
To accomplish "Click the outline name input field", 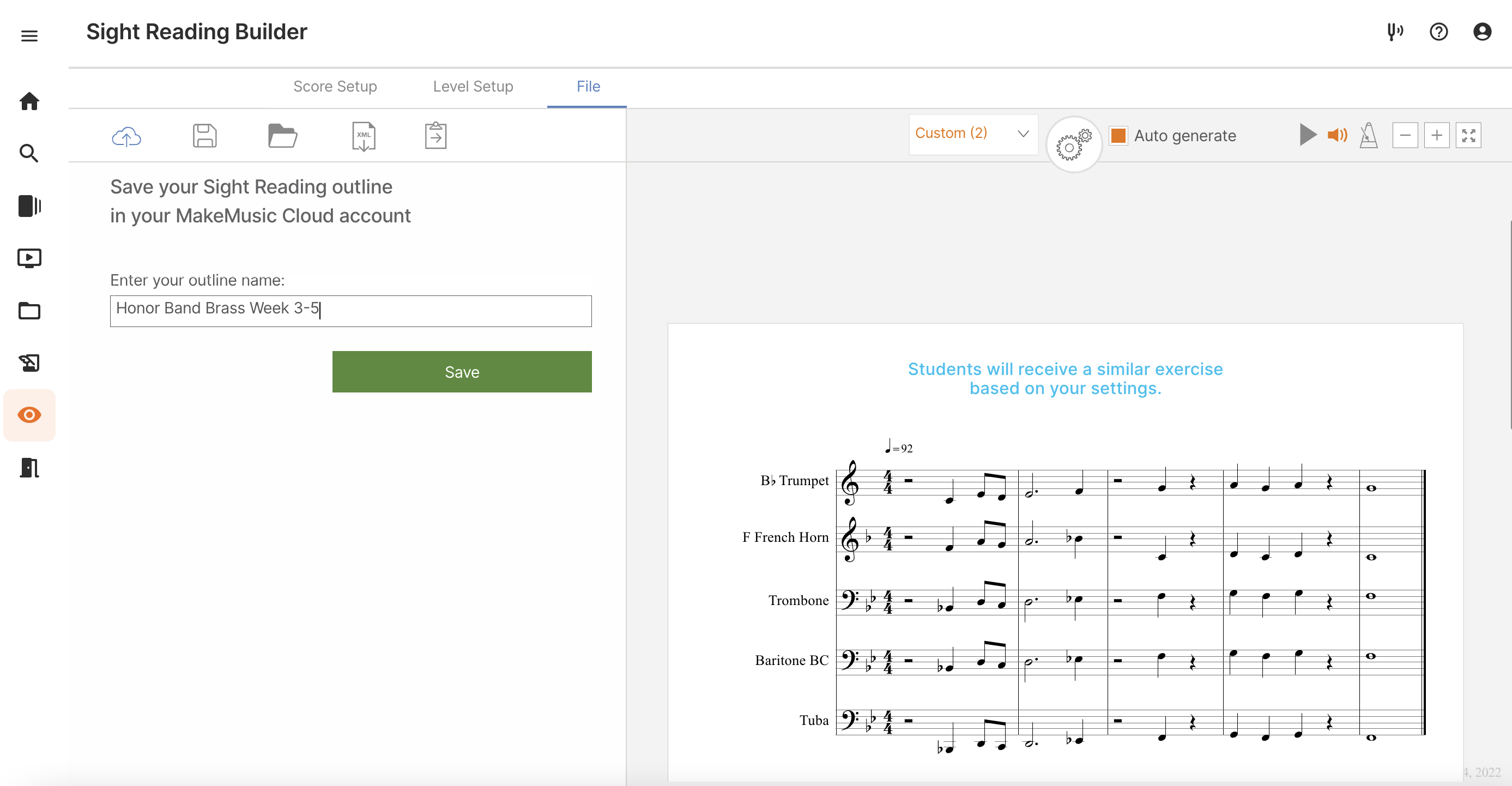I will 350,311.
